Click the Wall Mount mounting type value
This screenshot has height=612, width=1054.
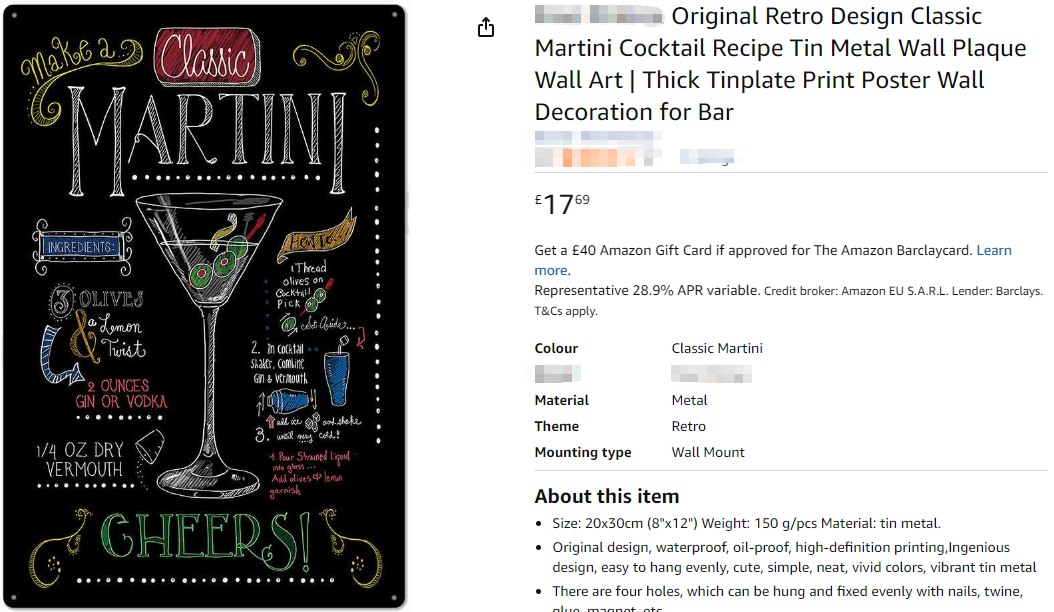pos(708,452)
